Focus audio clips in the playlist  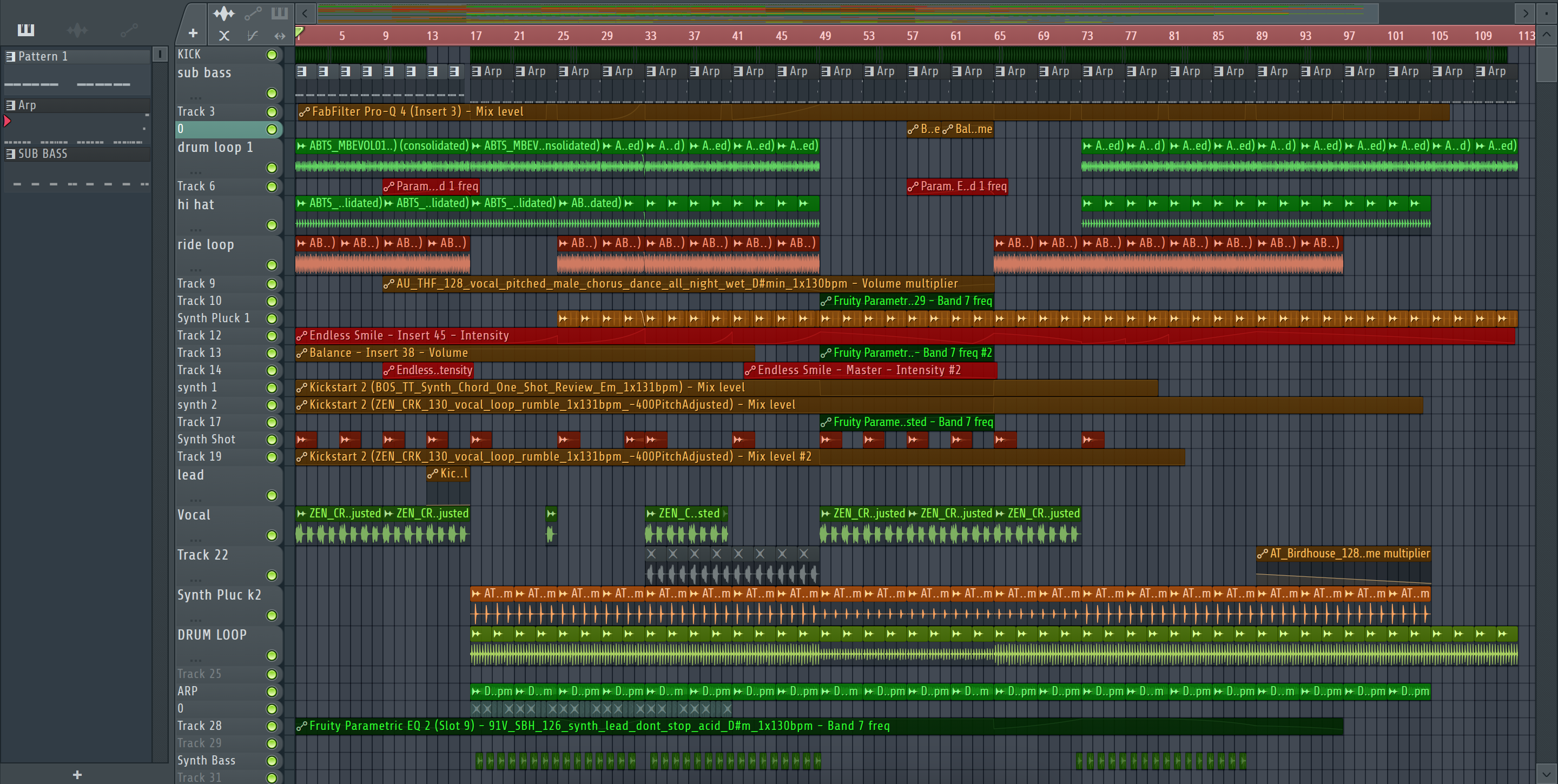pyautogui.click(x=224, y=12)
